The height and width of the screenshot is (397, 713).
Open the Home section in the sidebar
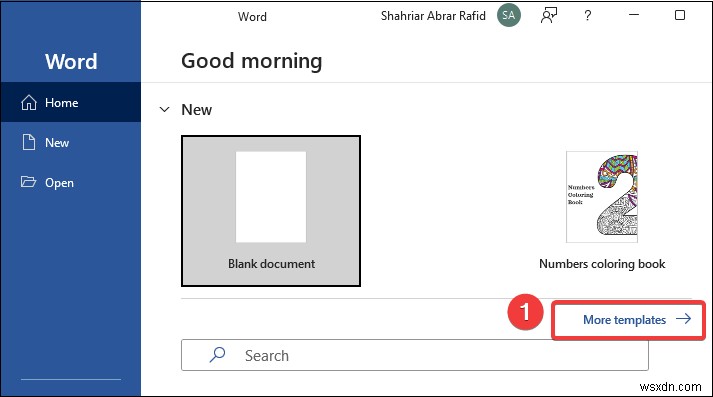tap(70, 102)
